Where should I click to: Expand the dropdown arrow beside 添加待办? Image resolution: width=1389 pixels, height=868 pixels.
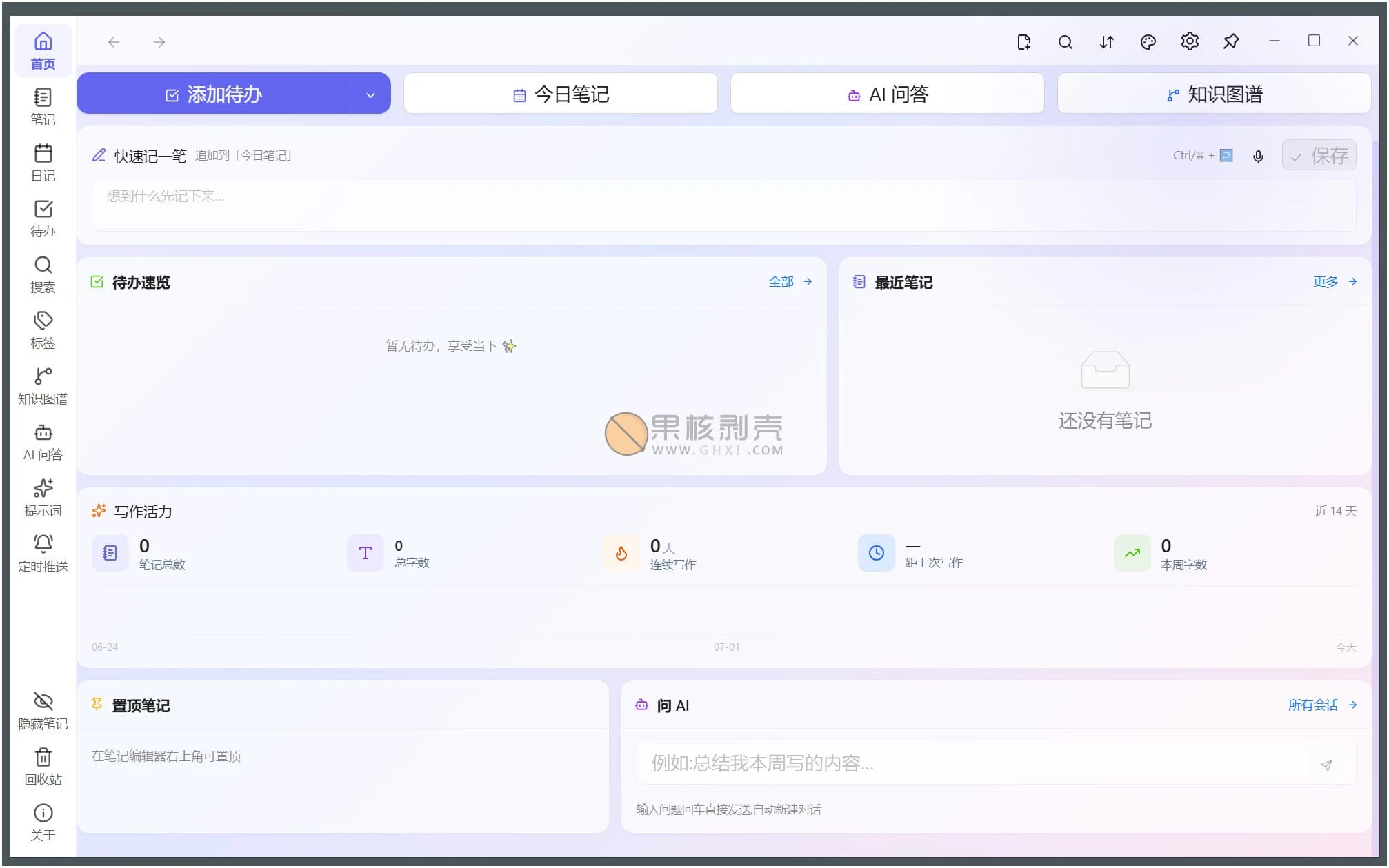pos(370,94)
